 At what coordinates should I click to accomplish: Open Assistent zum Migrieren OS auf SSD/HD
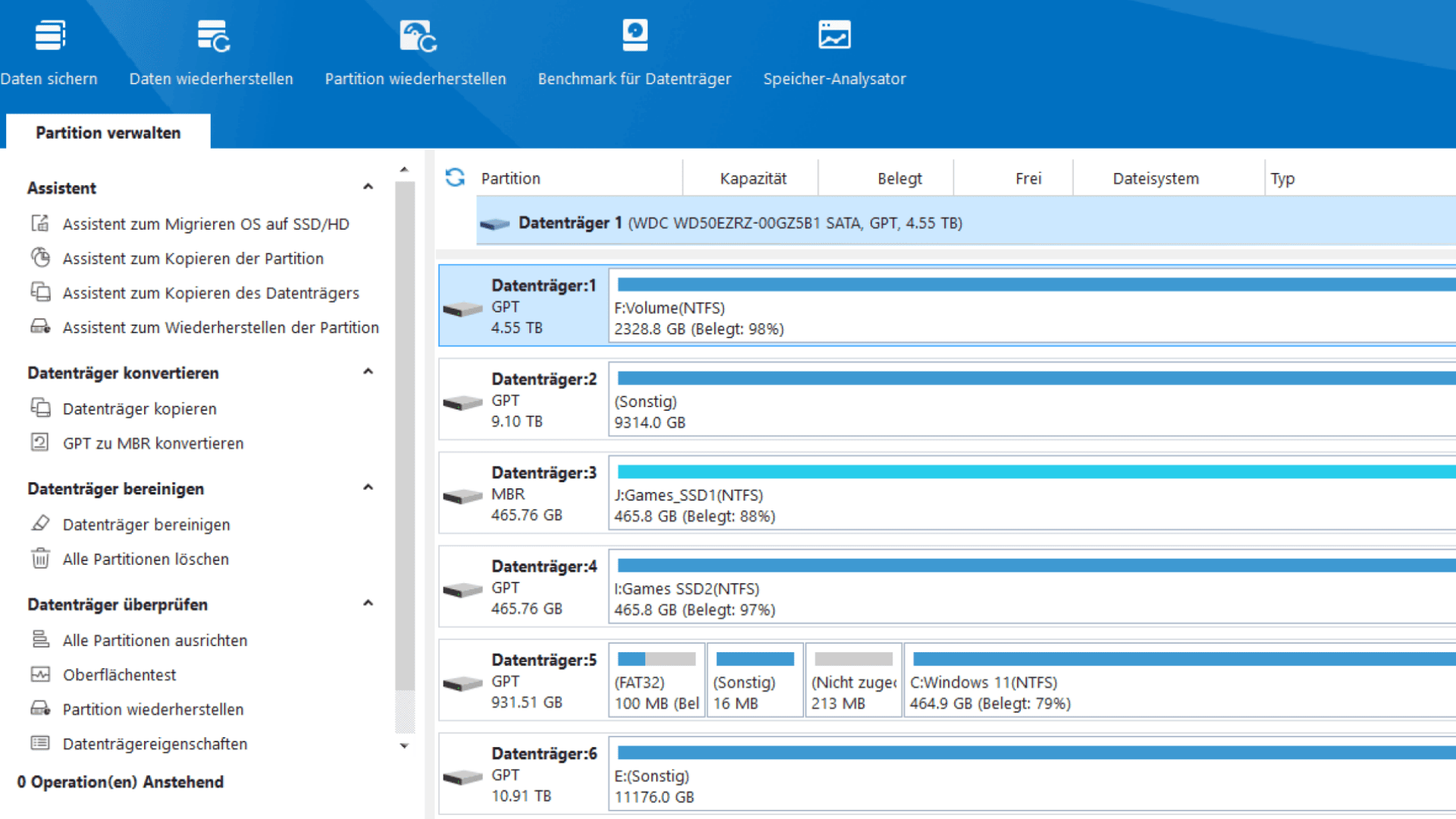(206, 224)
